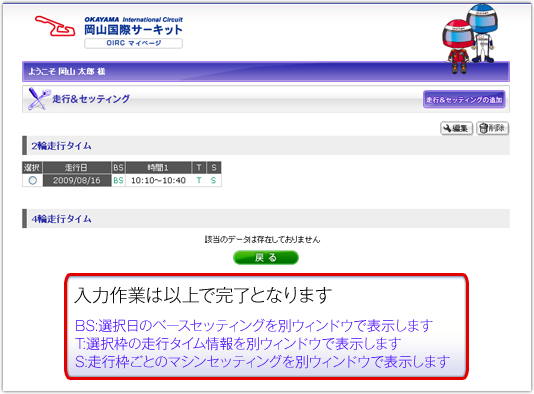Image resolution: width=534 pixels, height=394 pixels.
Task: Click the green 戻る back button
Action: point(266,257)
